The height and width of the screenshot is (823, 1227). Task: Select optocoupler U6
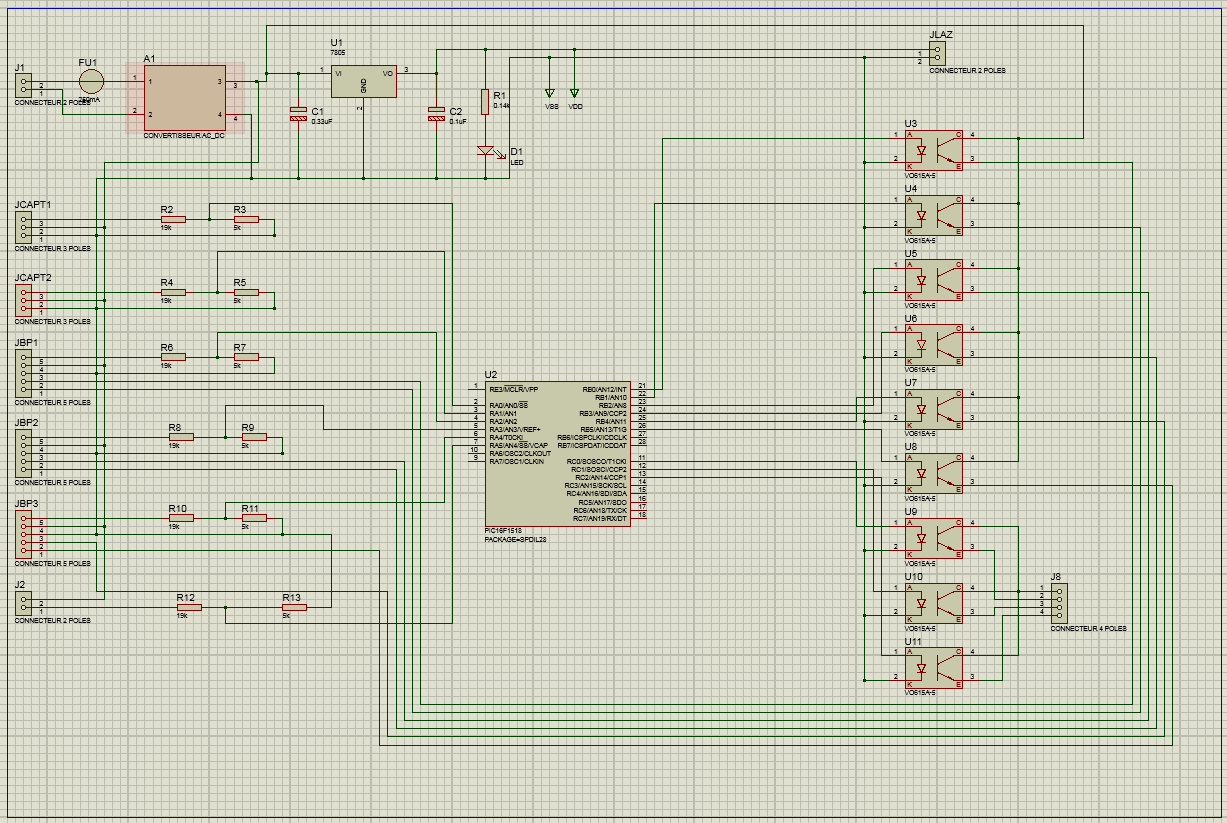[934, 344]
